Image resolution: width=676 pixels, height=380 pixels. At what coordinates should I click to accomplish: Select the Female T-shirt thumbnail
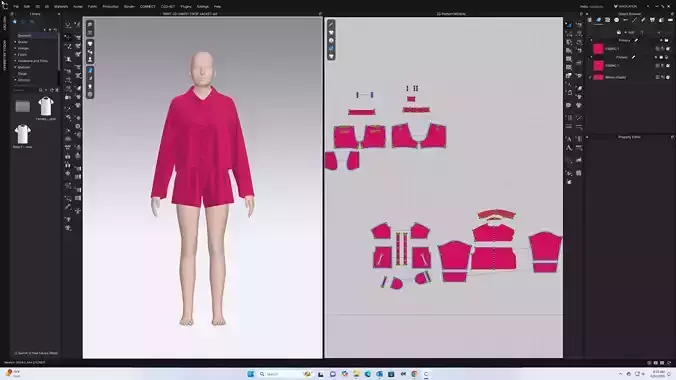click(46, 107)
